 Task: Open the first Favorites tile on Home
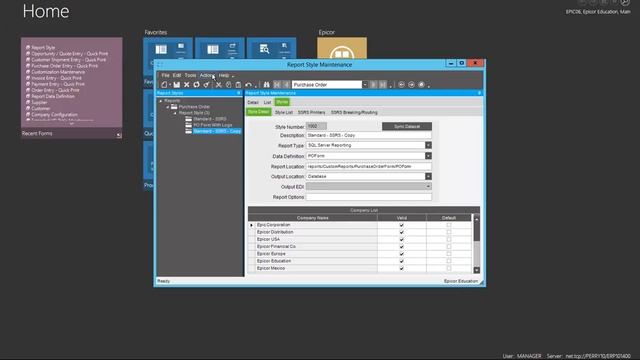click(168, 48)
